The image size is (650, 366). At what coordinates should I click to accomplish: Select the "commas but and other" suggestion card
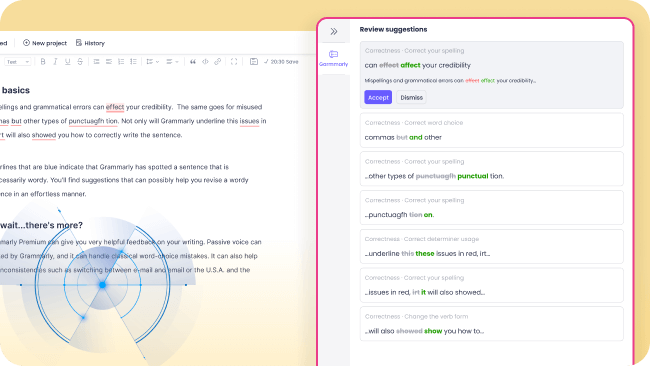point(492,130)
